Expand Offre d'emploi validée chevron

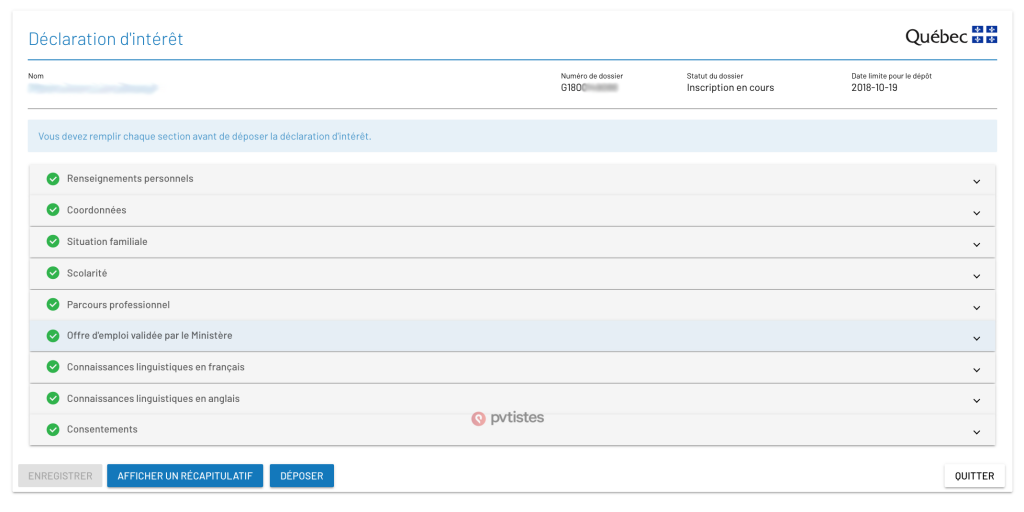click(976, 338)
